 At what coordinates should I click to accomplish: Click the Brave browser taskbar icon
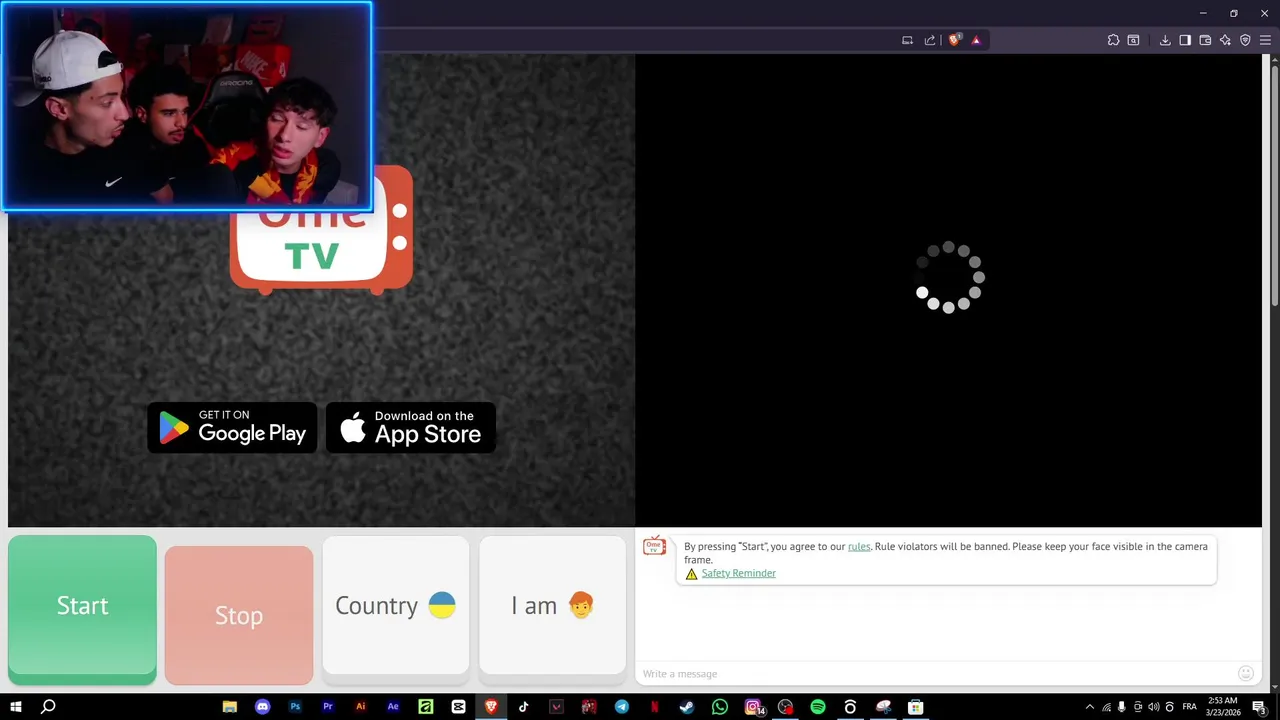pos(491,707)
